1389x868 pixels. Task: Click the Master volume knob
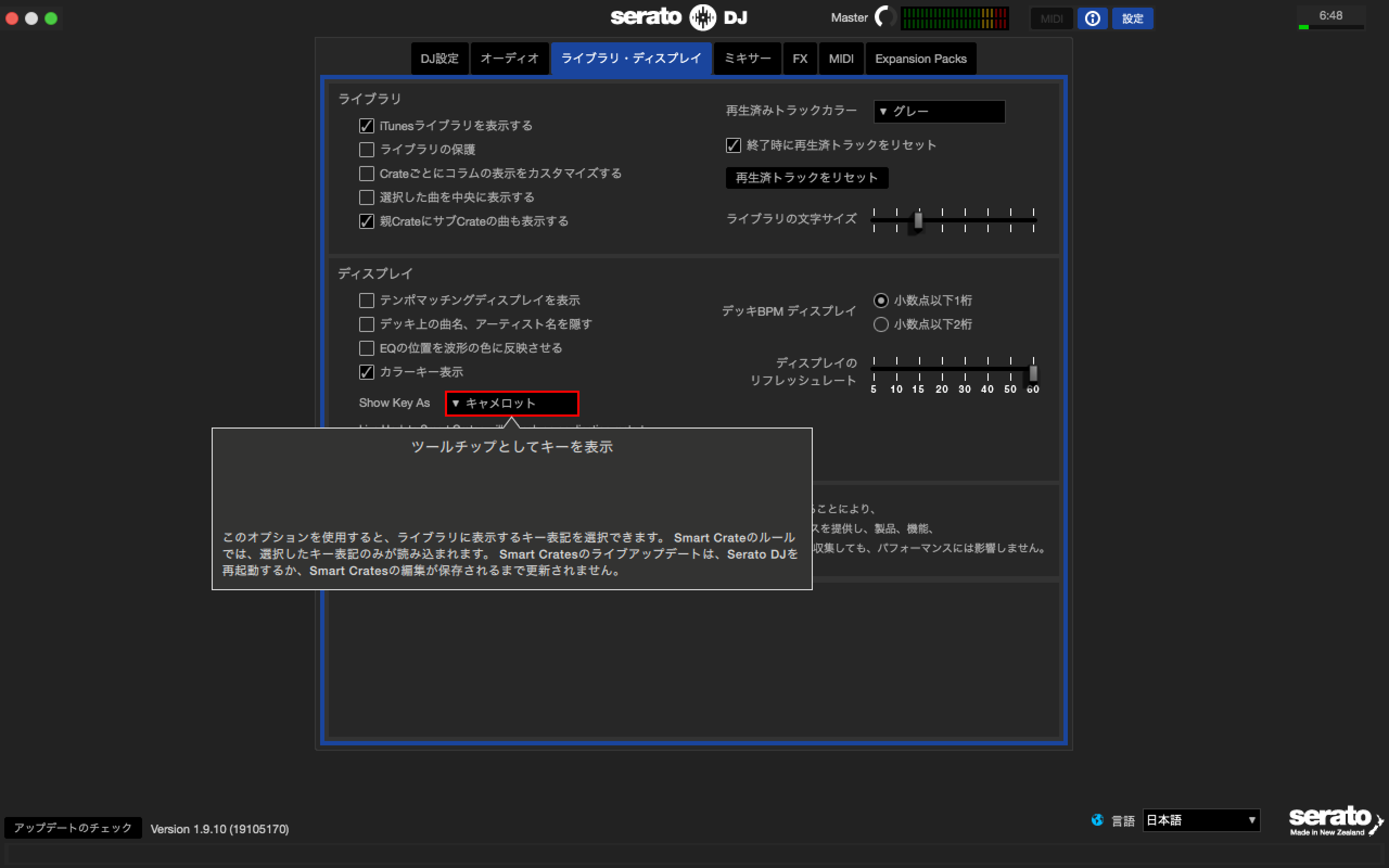click(885, 17)
